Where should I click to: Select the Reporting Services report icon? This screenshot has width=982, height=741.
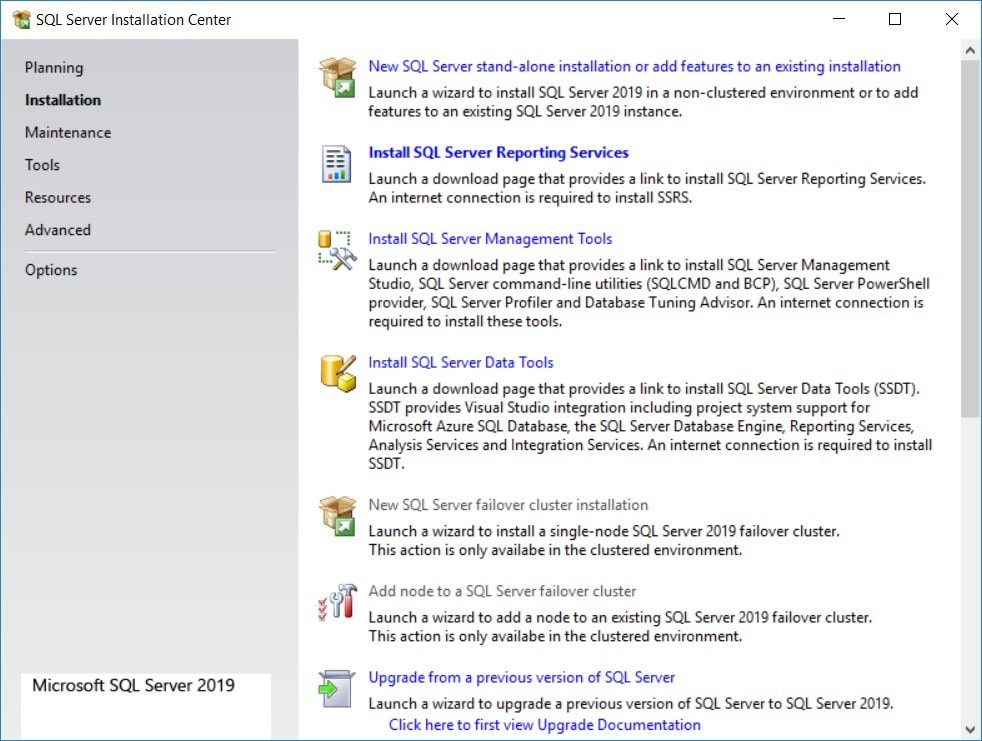coord(338,163)
